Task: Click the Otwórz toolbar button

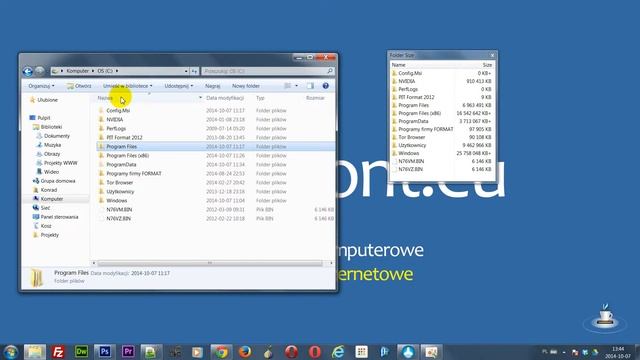Action: click(79, 86)
